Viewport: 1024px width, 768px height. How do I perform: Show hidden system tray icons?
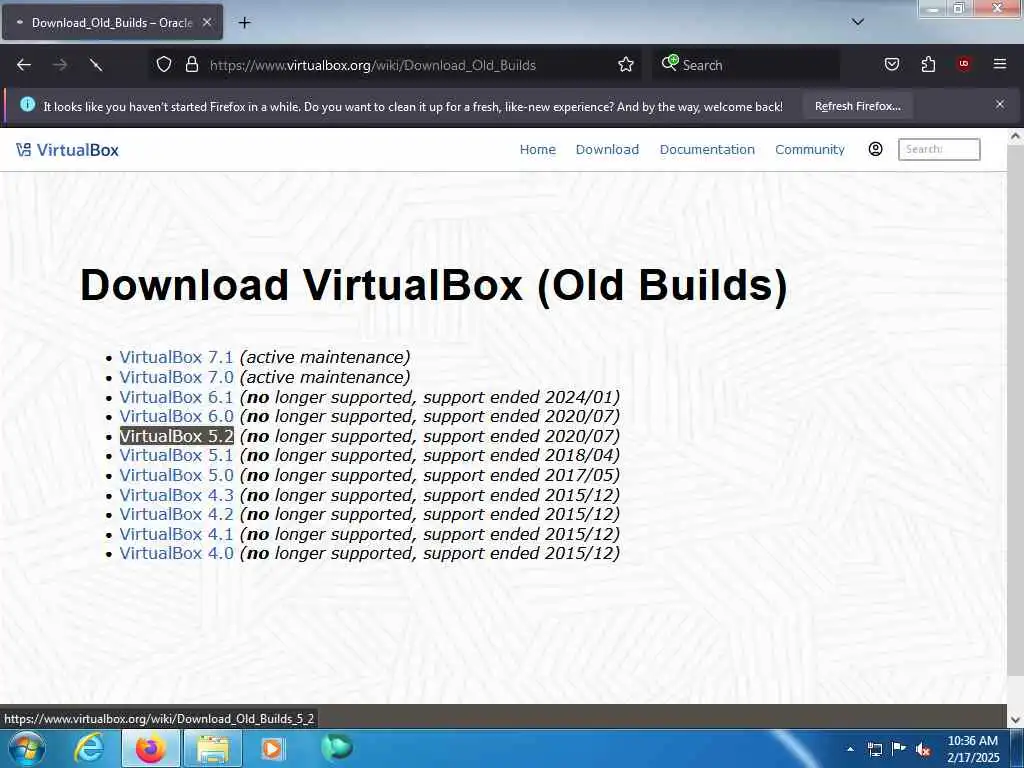pyautogui.click(x=850, y=749)
